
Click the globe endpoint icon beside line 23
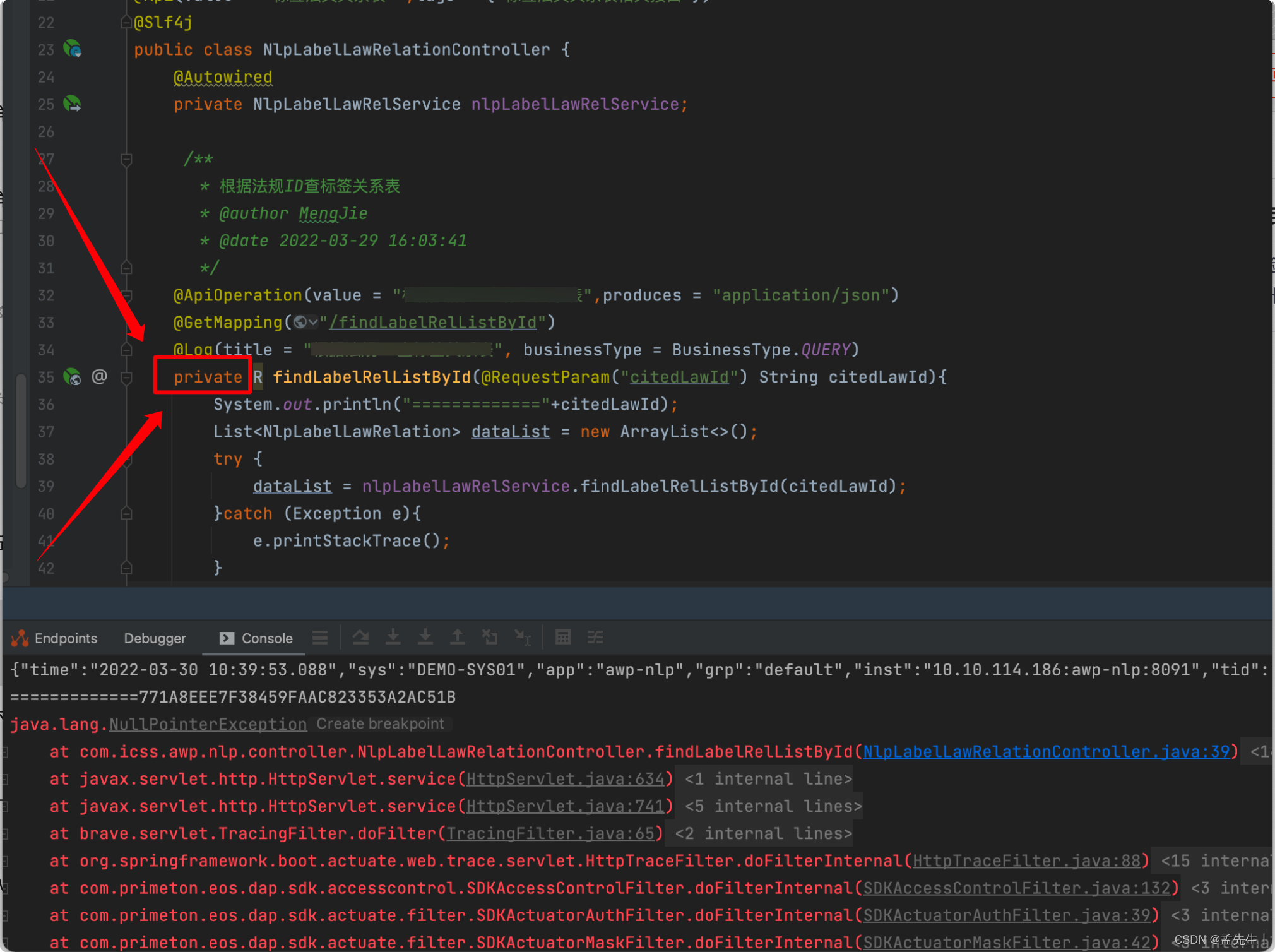[72, 49]
